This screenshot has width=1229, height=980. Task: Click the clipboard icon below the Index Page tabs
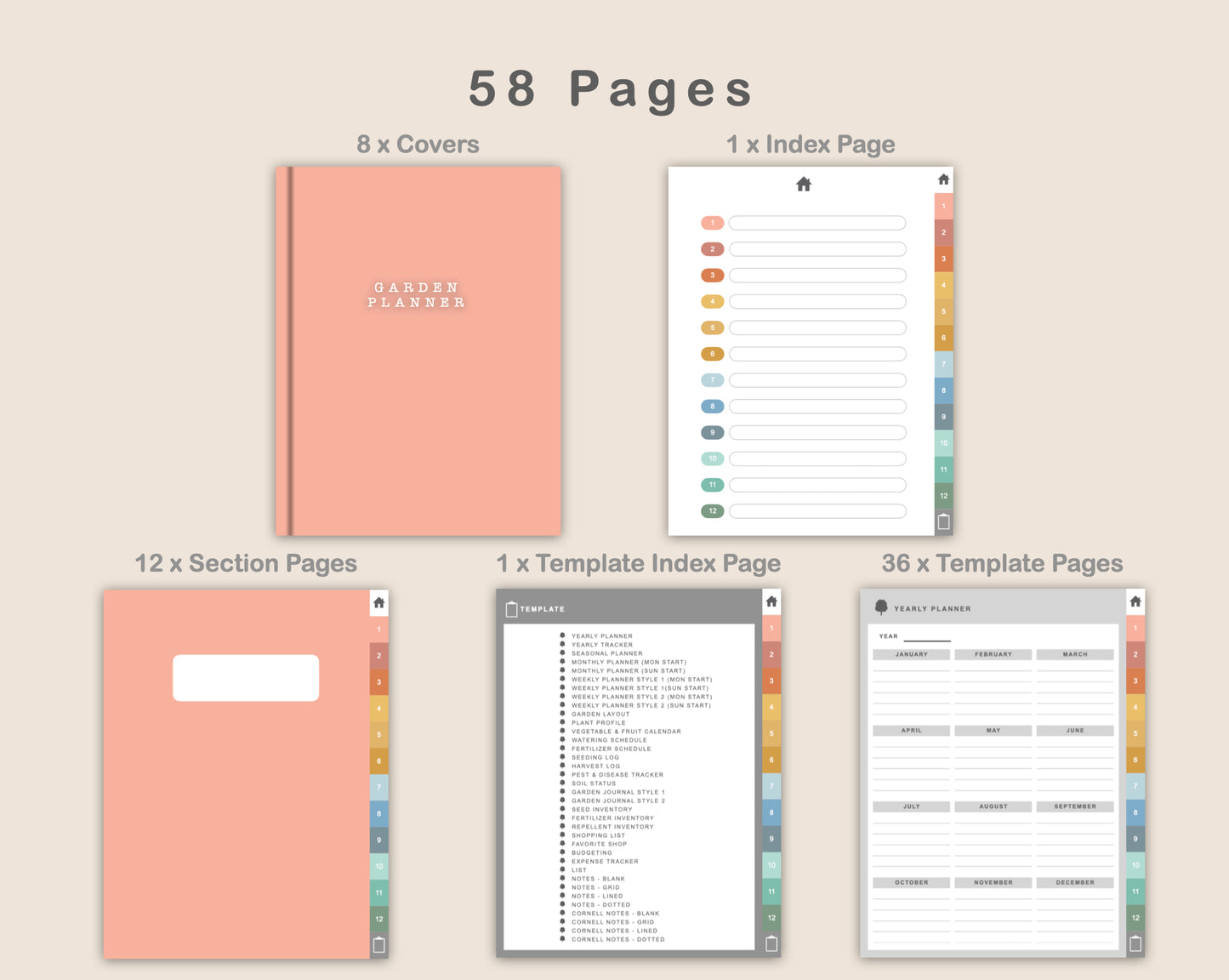[943, 521]
